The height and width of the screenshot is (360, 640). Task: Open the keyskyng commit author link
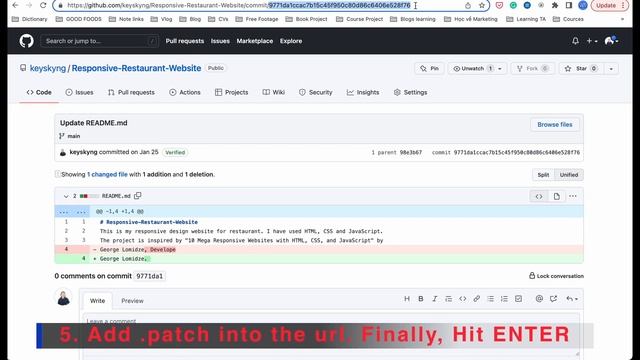pos(83,152)
